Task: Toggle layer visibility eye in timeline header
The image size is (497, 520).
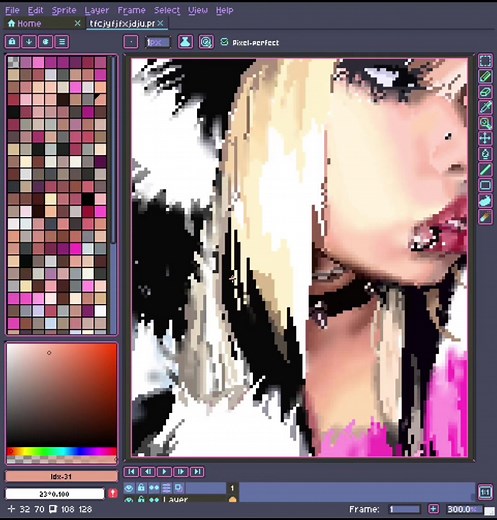Action: coord(129,488)
